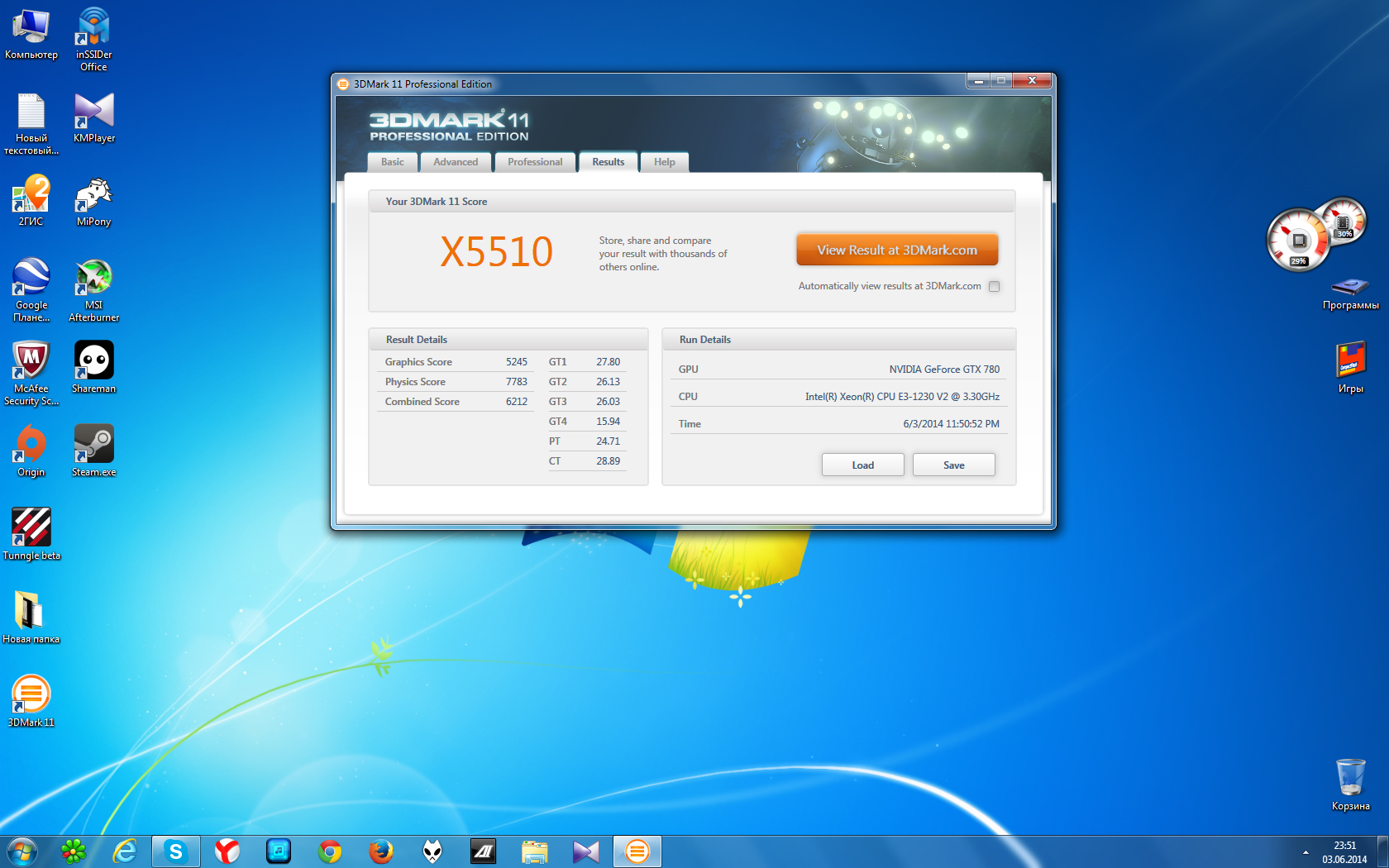Launch Google Chrome from the taskbar
1389x868 pixels.
(x=330, y=851)
